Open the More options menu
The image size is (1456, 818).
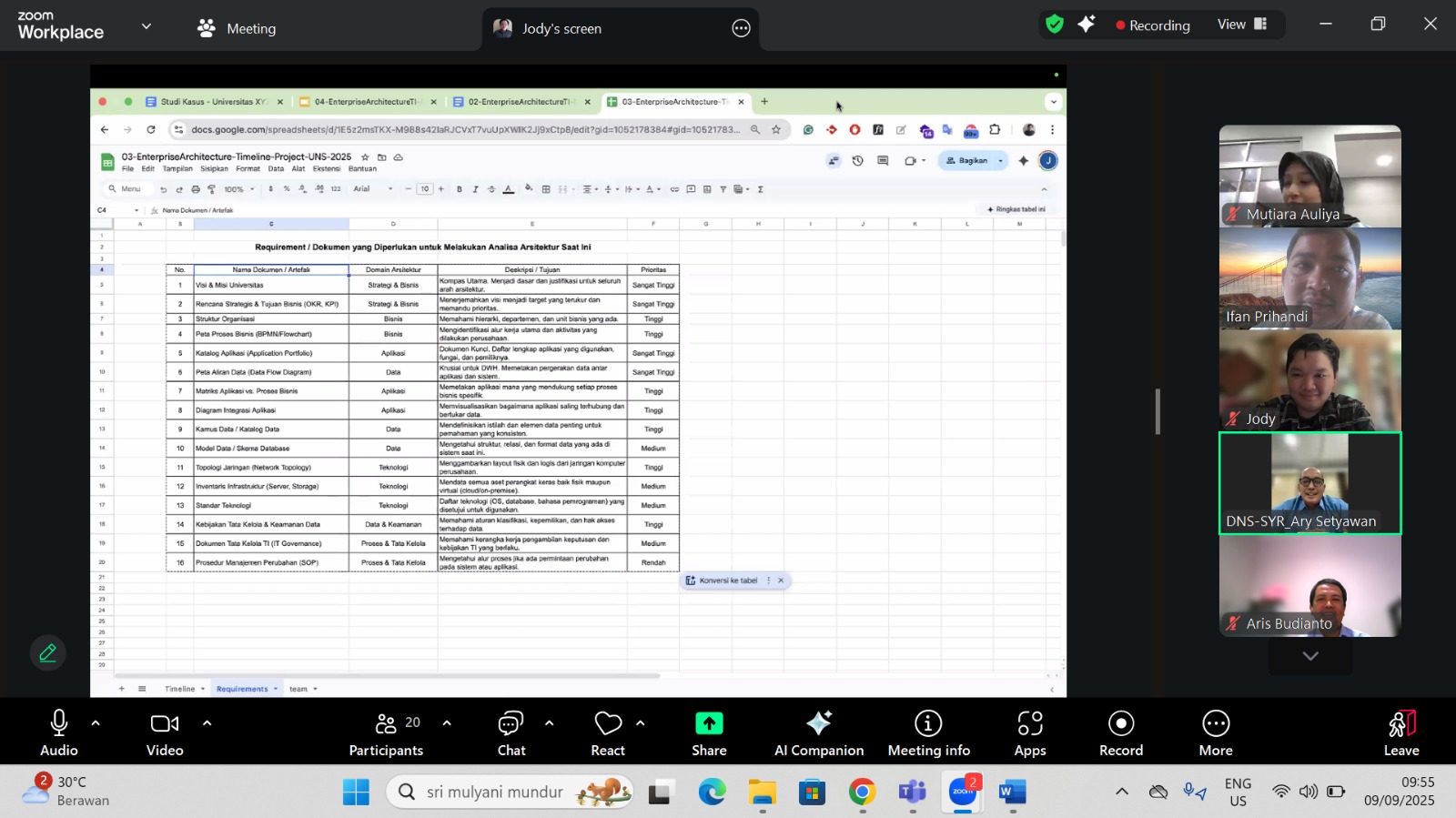[1215, 732]
